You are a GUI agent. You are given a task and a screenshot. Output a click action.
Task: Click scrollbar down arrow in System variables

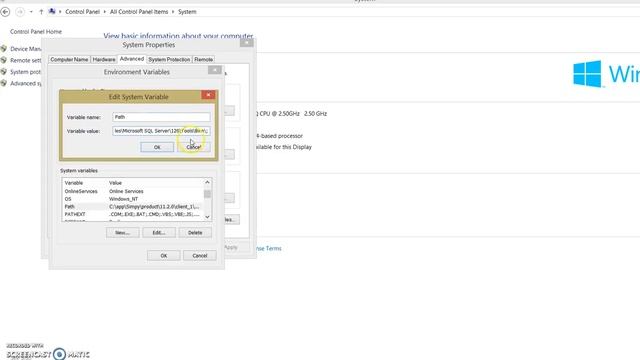207,217
